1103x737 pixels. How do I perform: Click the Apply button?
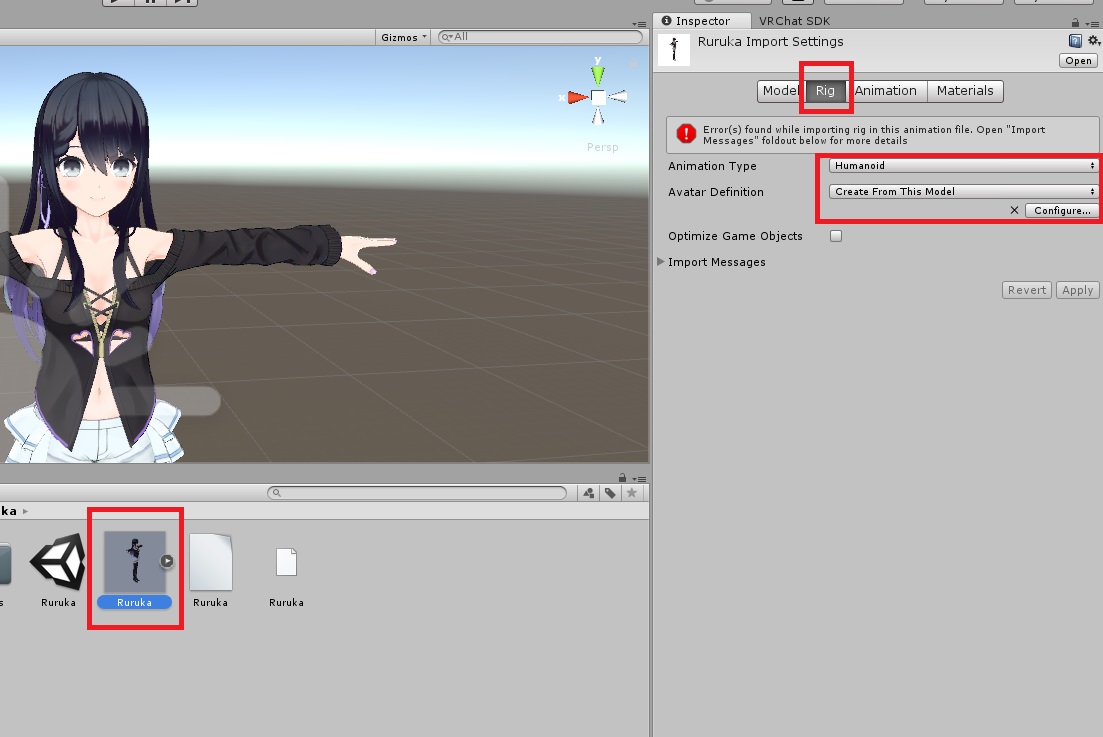point(1077,290)
